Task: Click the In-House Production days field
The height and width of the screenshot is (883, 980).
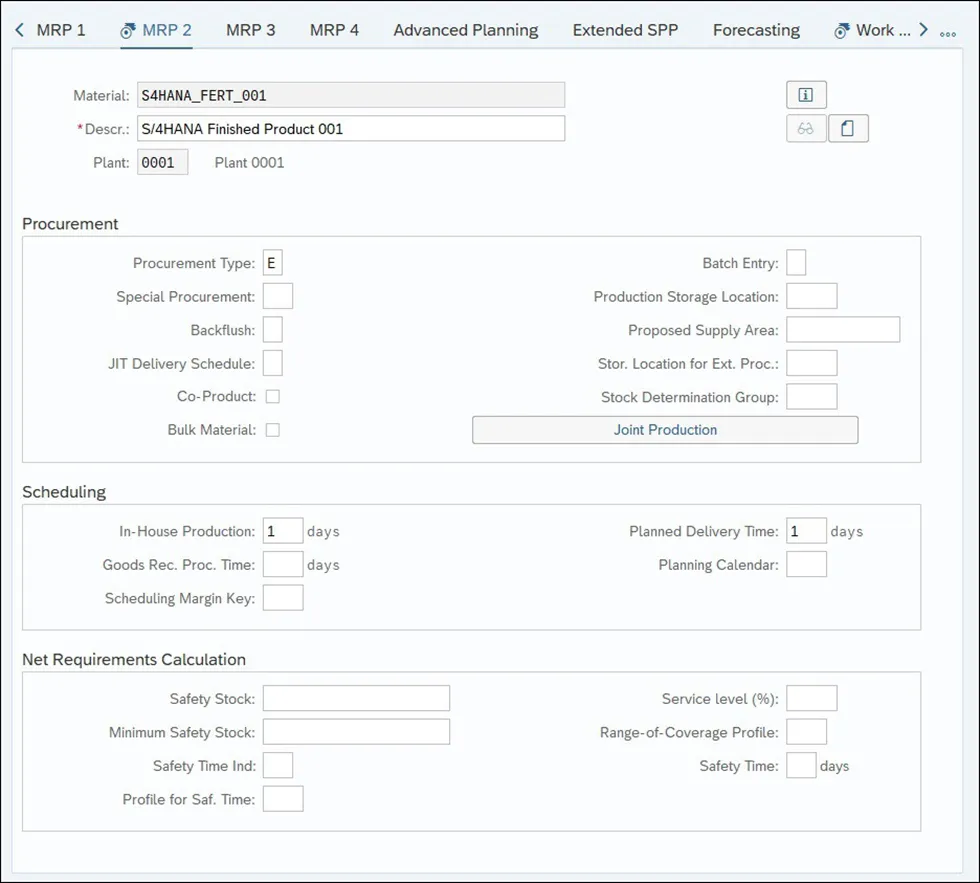Action: click(x=282, y=531)
